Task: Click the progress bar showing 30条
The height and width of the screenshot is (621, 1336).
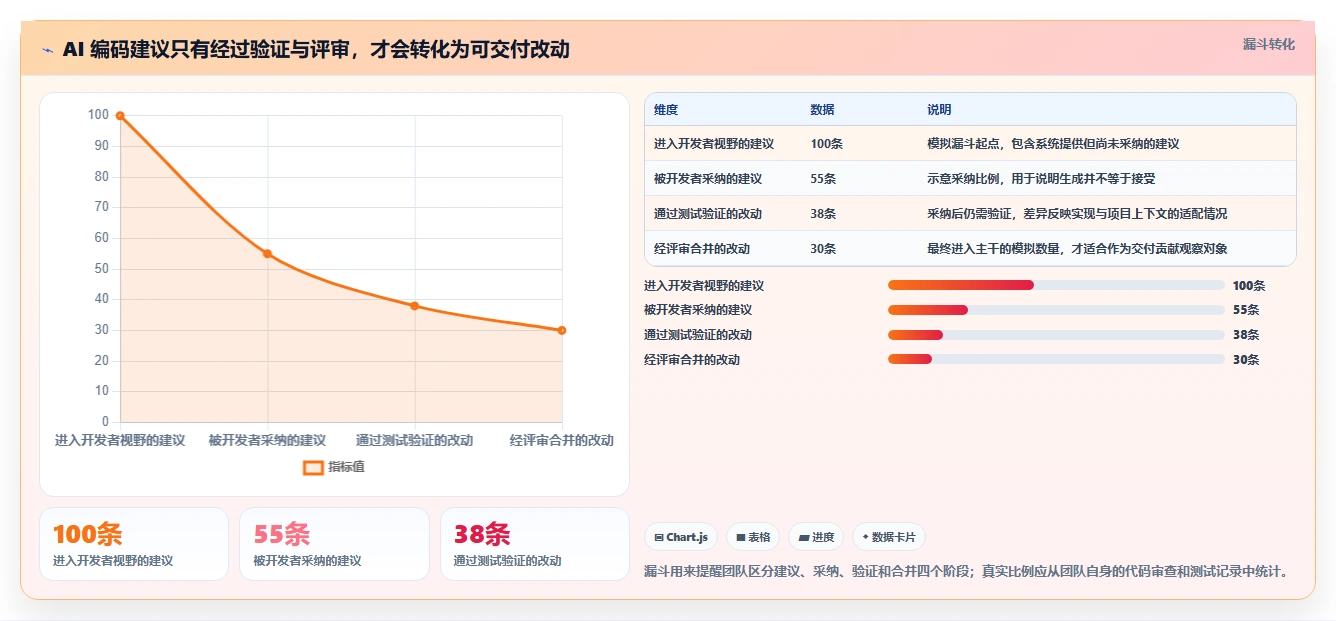Action: pos(1056,360)
